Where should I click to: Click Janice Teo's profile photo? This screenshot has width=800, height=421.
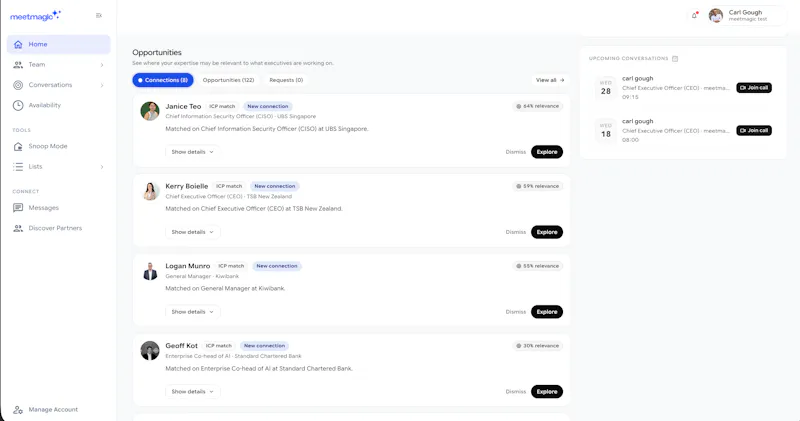(x=150, y=111)
